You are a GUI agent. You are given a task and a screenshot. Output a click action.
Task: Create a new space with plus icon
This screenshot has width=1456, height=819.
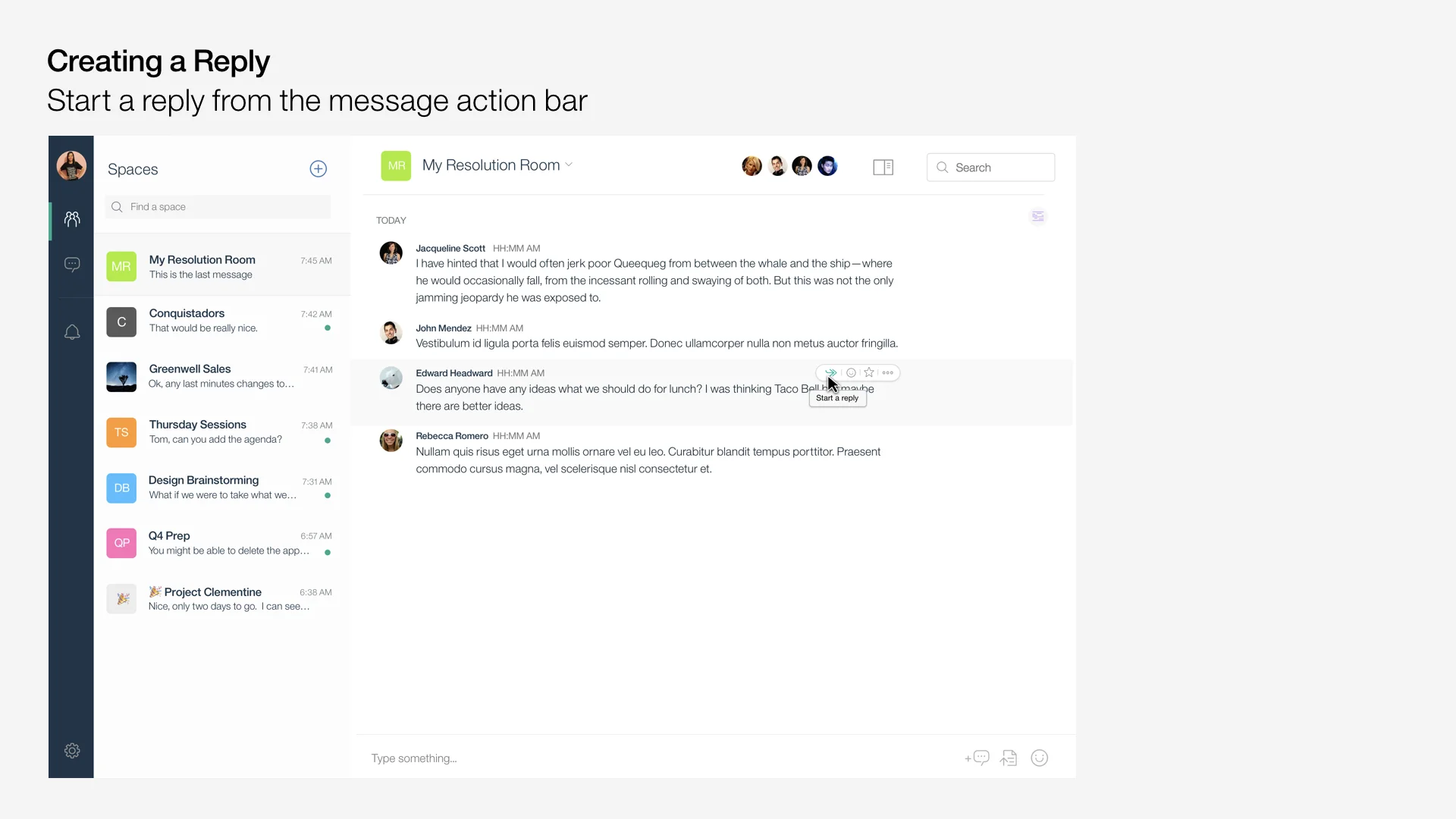pos(318,169)
